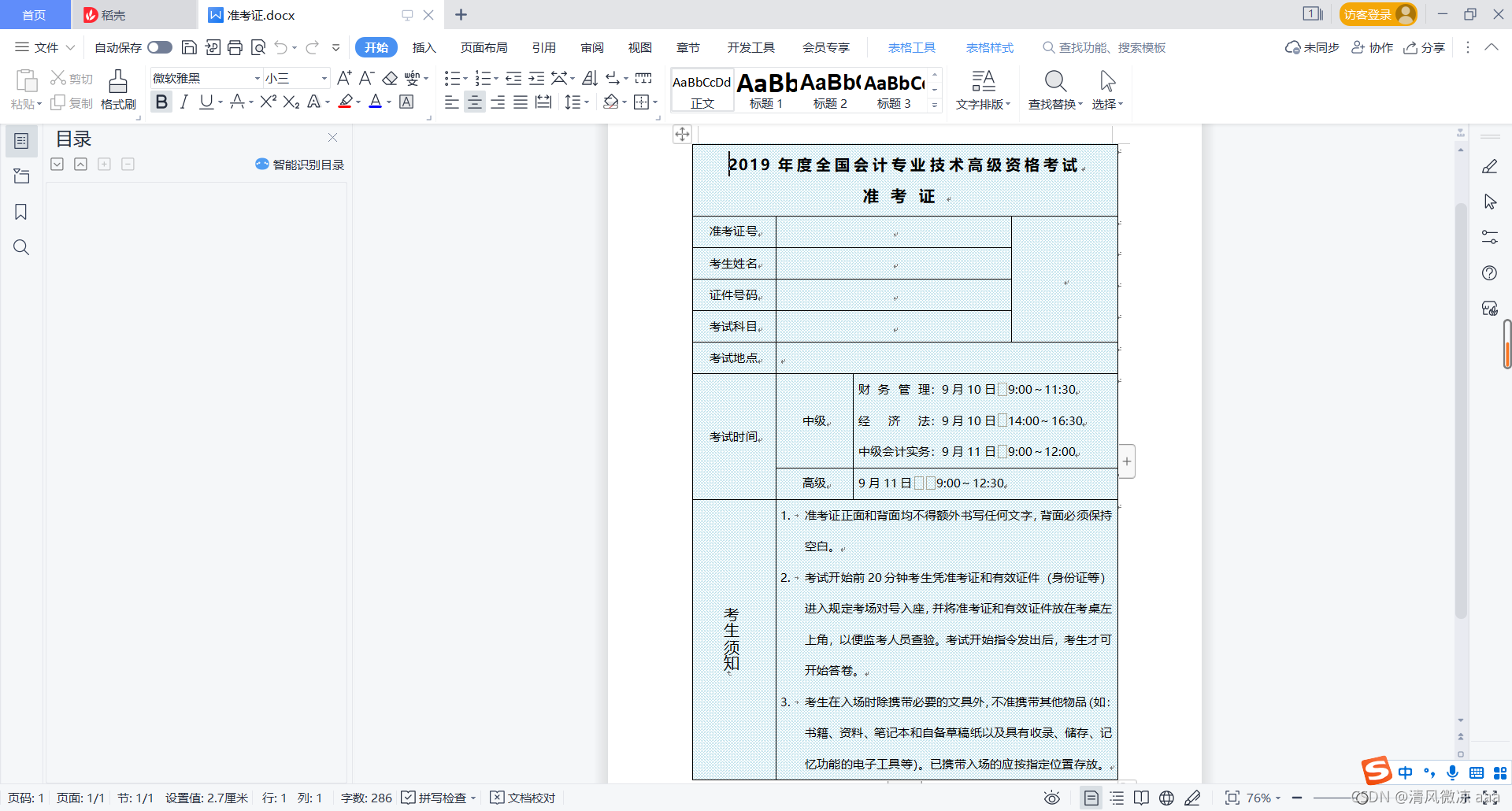The image size is (1512, 811).
Task: Apply underline to text
Action: click(206, 102)
